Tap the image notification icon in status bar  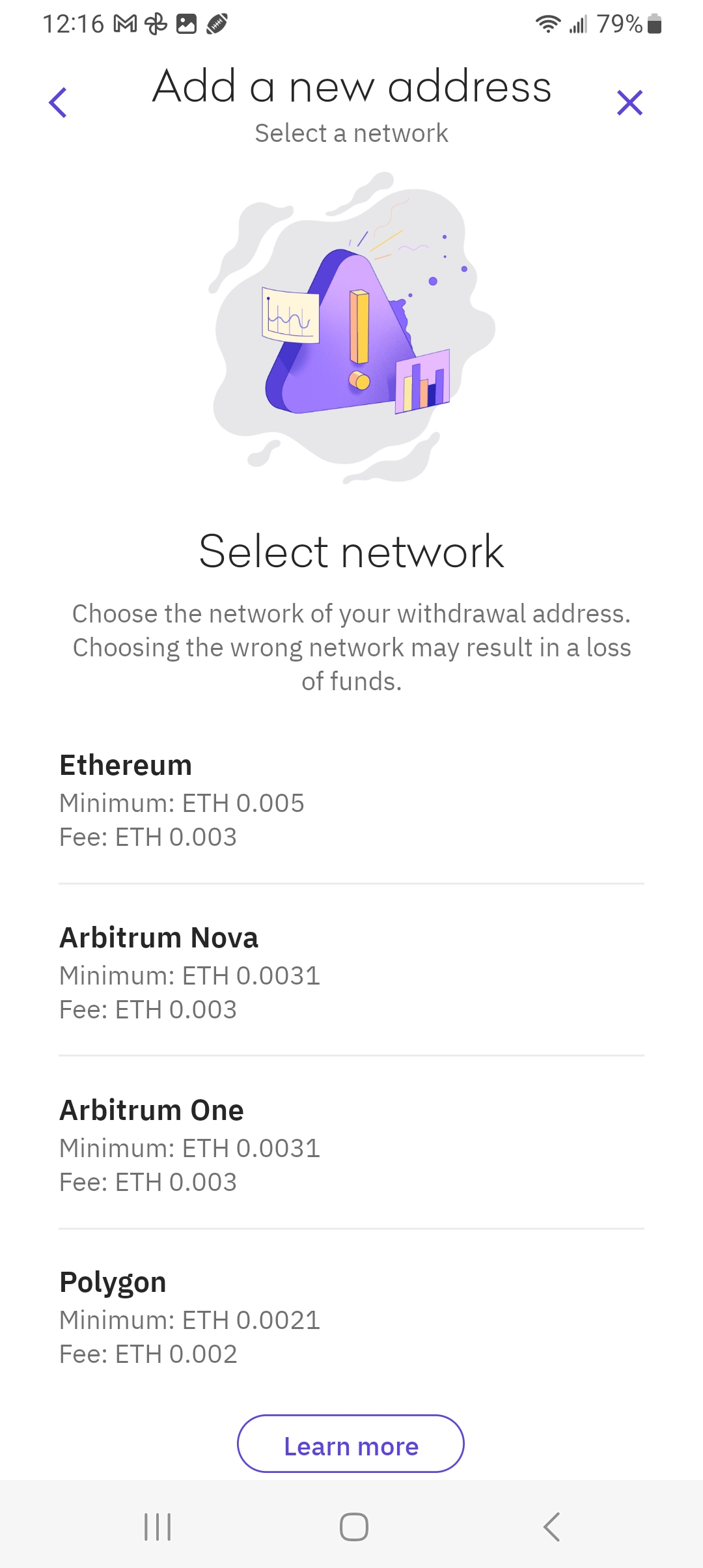(x=187, y=25)
